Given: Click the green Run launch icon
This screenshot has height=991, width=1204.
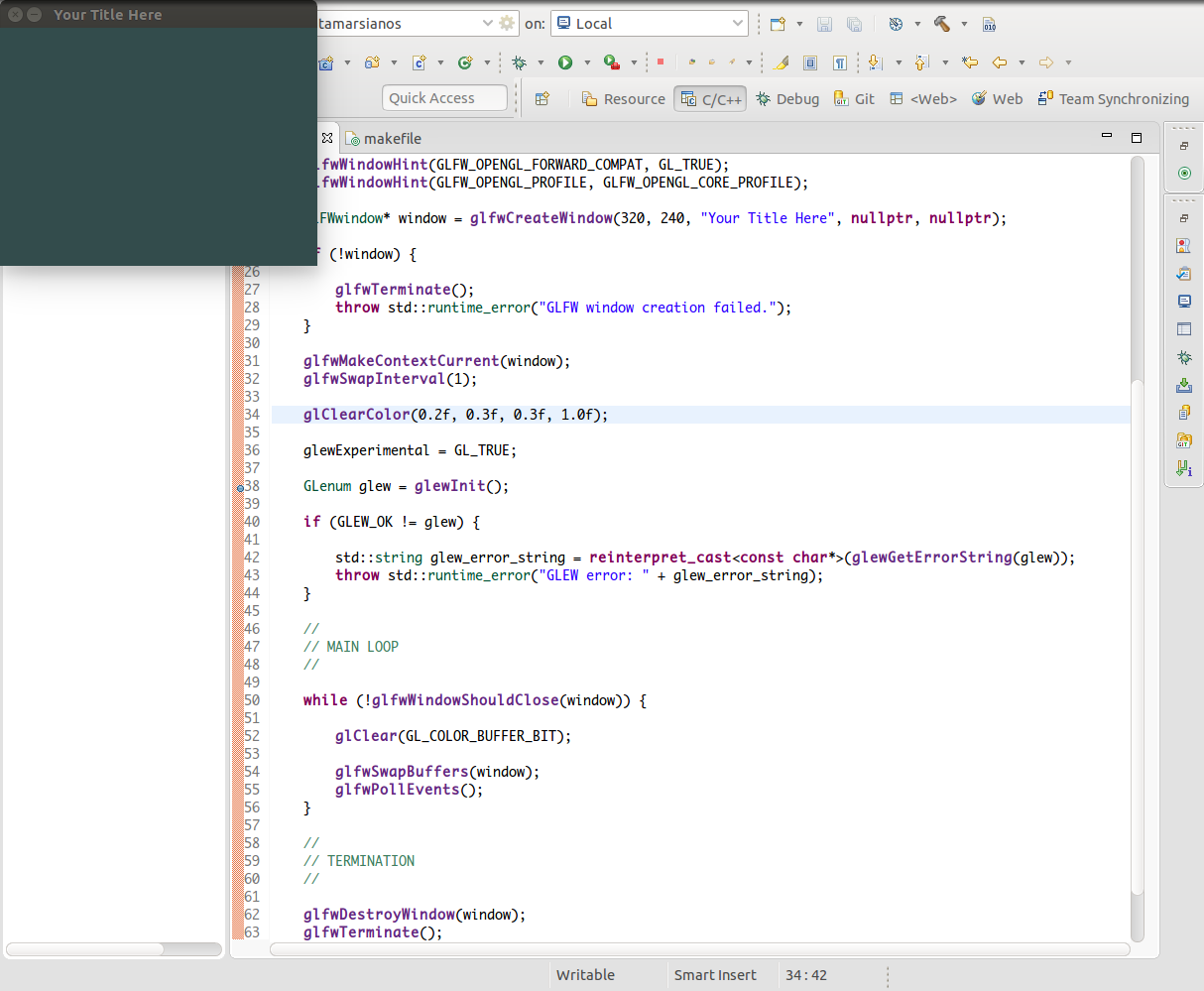Looking at the screenshot, I should [x=565, y=62].
